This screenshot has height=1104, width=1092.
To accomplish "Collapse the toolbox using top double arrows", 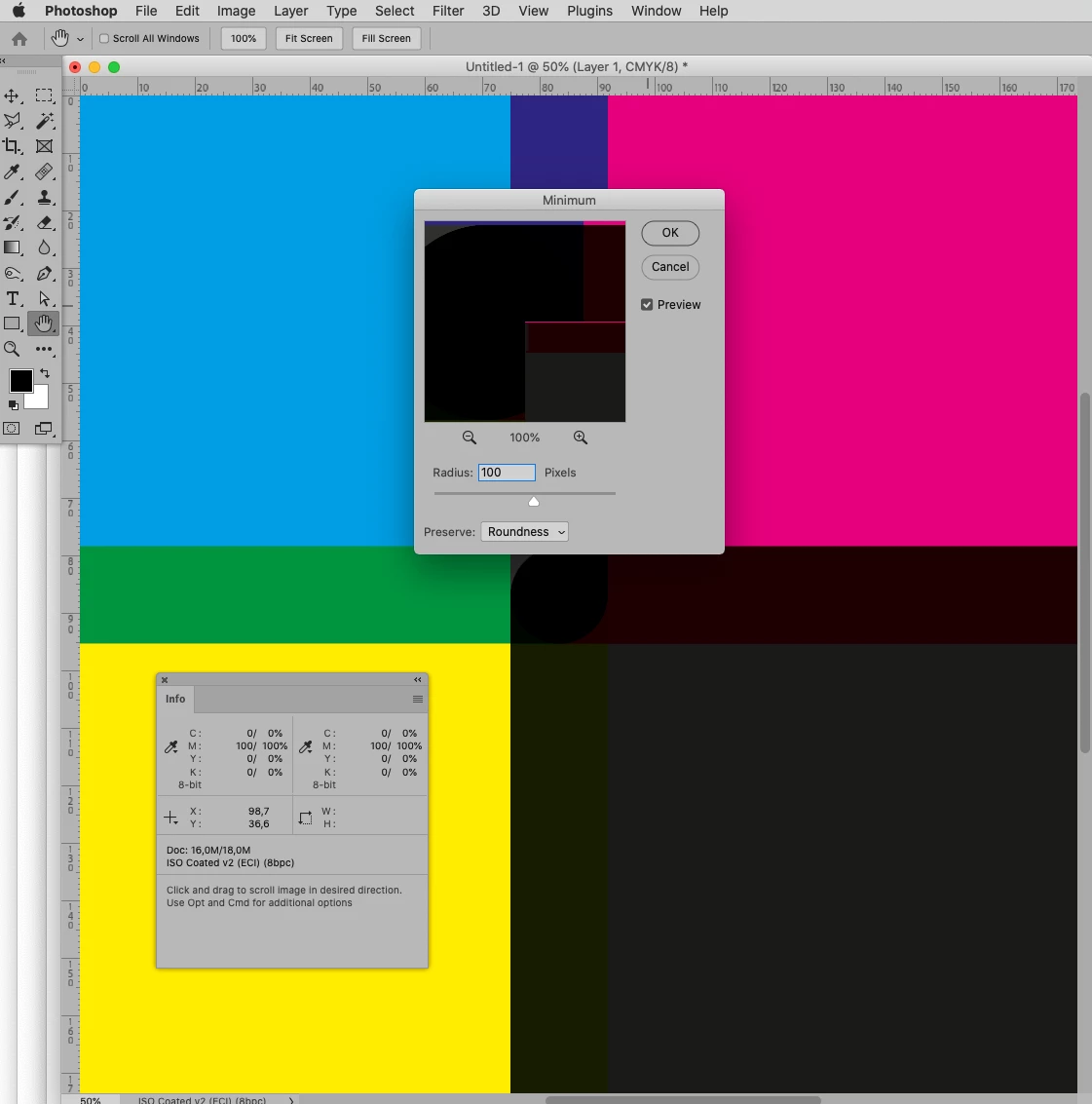I will pos(4,60).
